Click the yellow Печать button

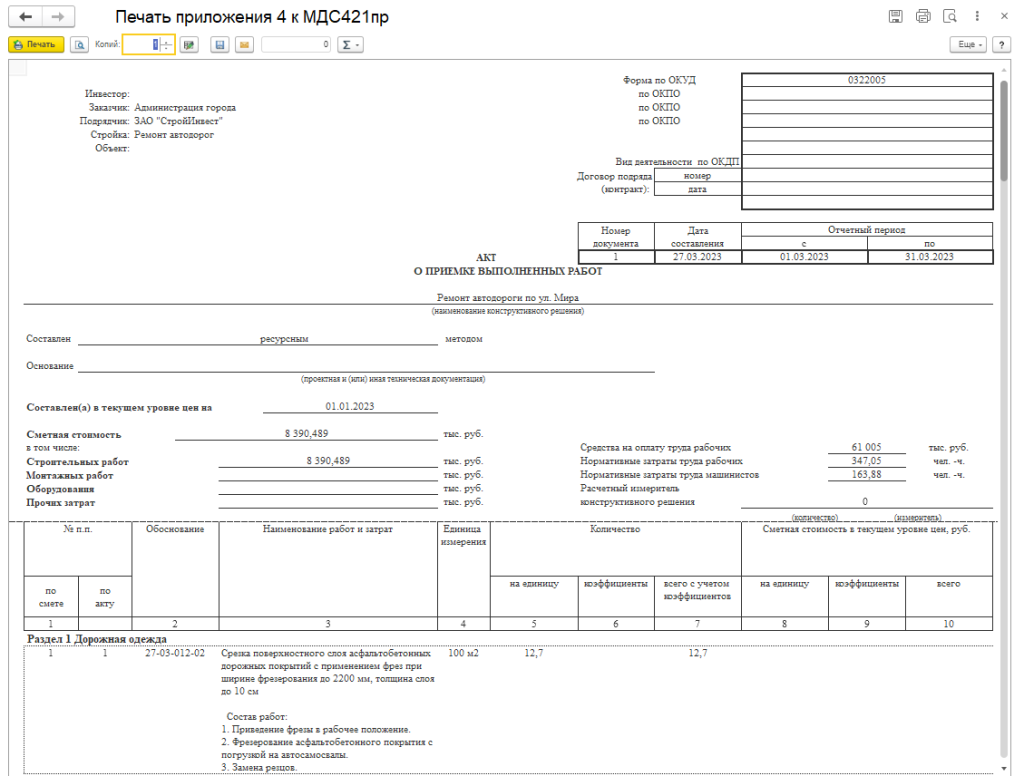click(x=36, y=45)
